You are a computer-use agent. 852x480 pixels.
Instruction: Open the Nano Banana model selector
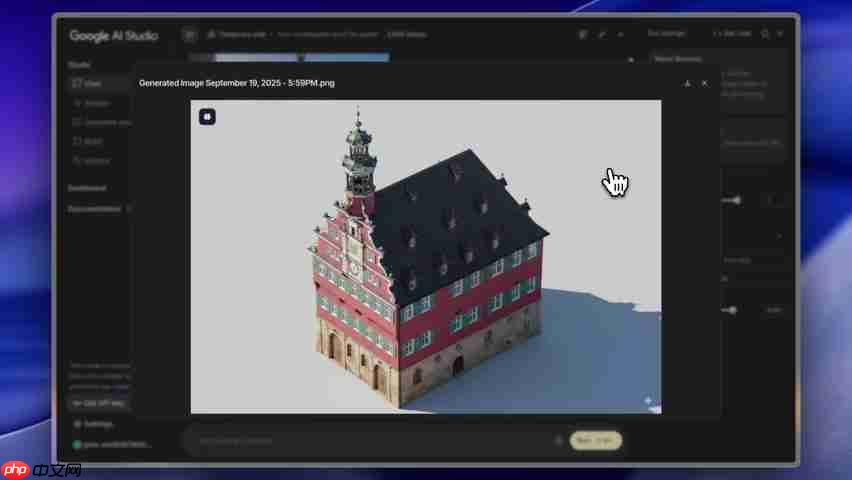718,82
